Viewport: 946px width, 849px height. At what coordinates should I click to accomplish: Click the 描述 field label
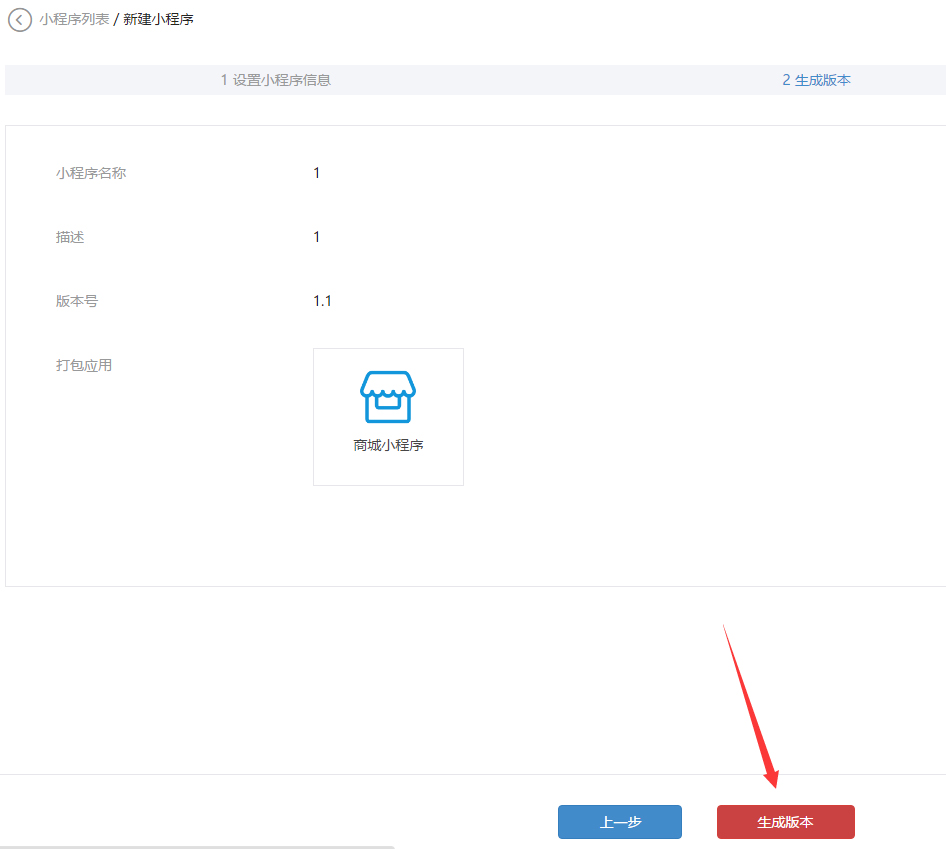tap(70, 237)
